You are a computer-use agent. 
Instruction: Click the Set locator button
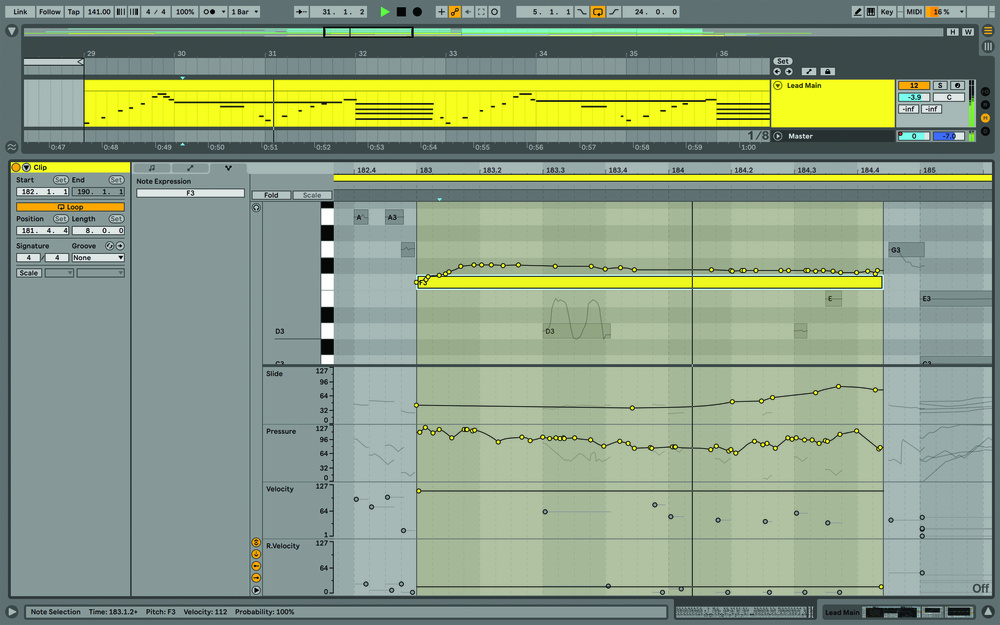783,61
